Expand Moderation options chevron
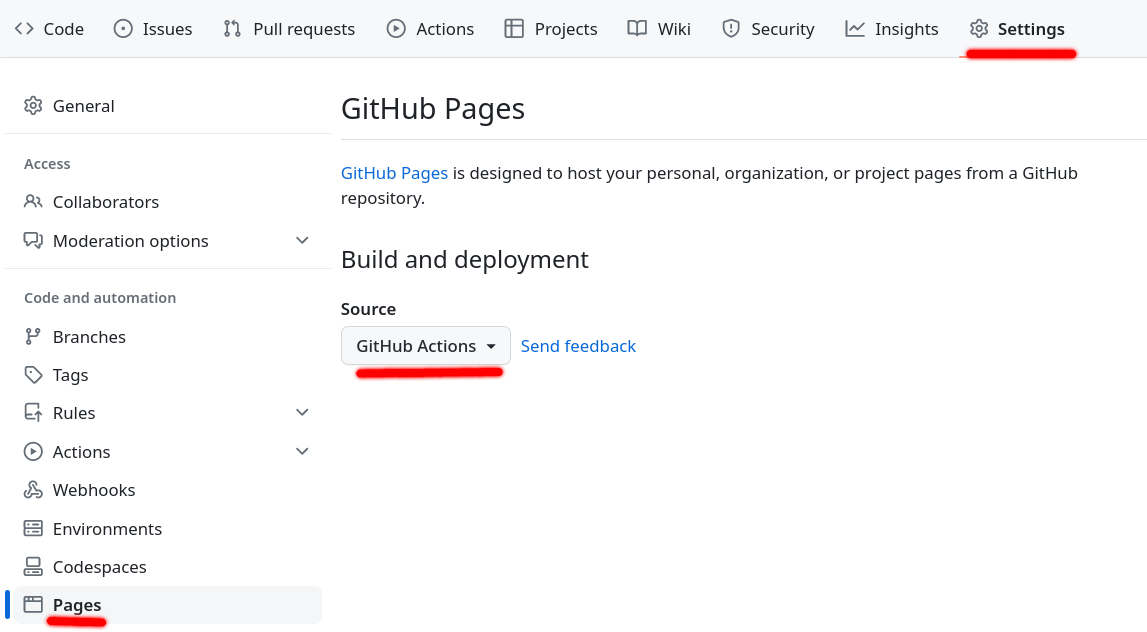 click(x=302, y=240)
